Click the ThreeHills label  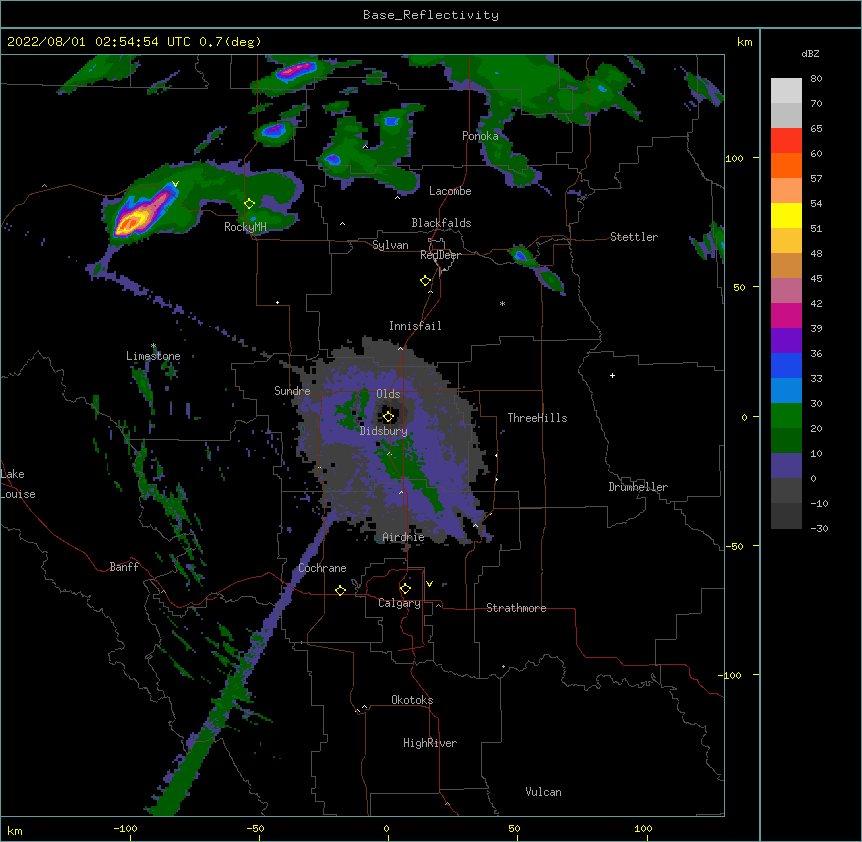[x=537, y=418]
